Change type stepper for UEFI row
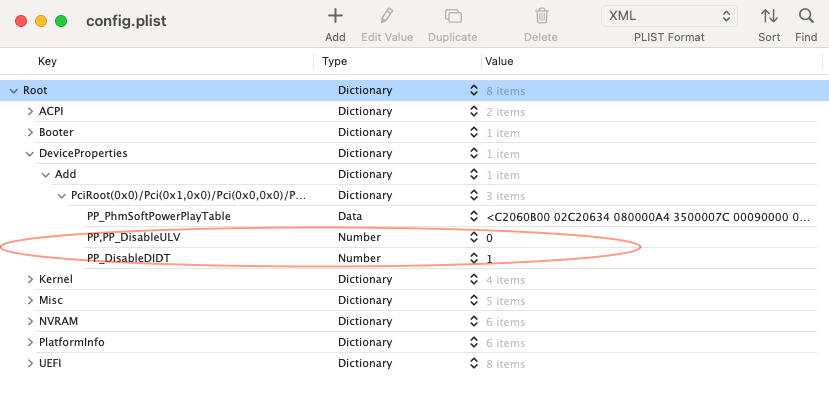This screenshot has height=418, width=829. pos(474,363)
